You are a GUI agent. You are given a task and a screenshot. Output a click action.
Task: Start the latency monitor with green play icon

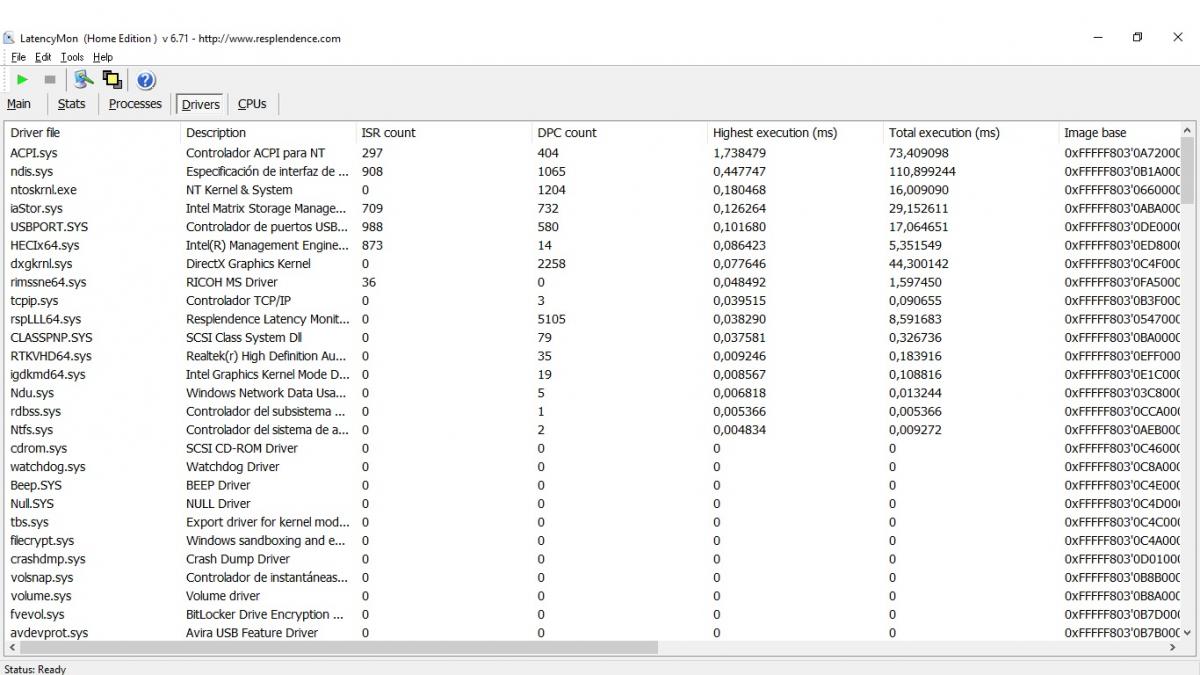pos(22,80)
